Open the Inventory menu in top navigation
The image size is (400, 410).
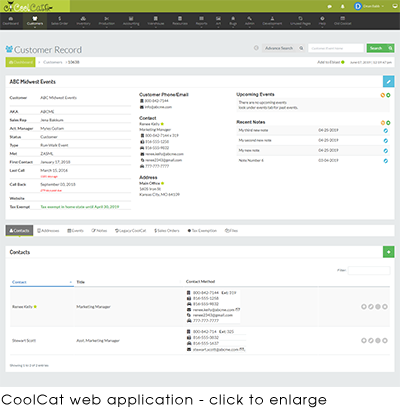pyautogui.click(x=83, y=21)
